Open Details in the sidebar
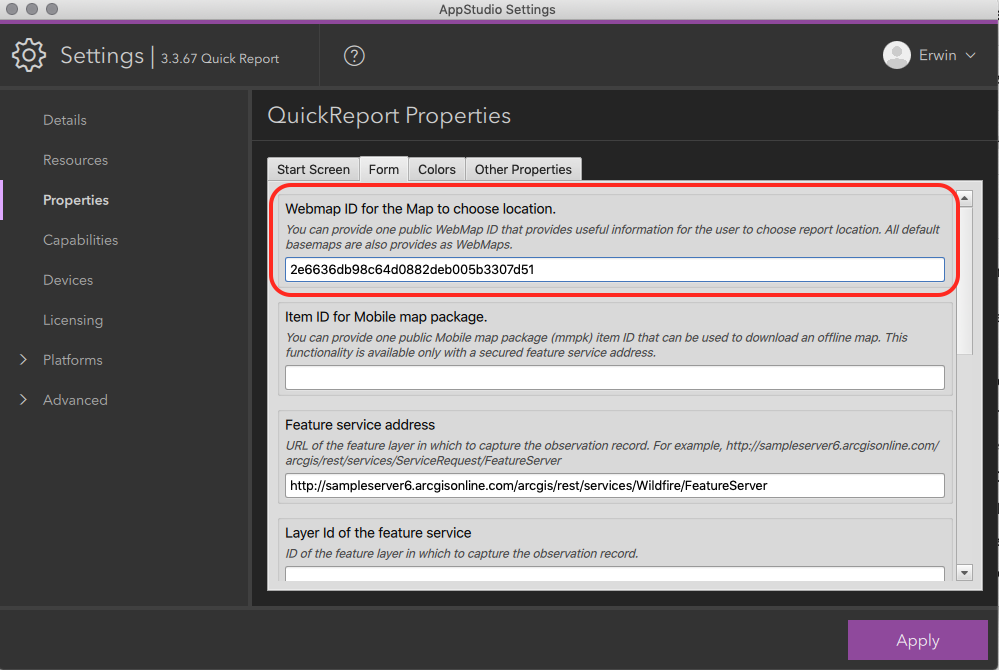This screenshot has width=999, height=670. tap(64, 120)
